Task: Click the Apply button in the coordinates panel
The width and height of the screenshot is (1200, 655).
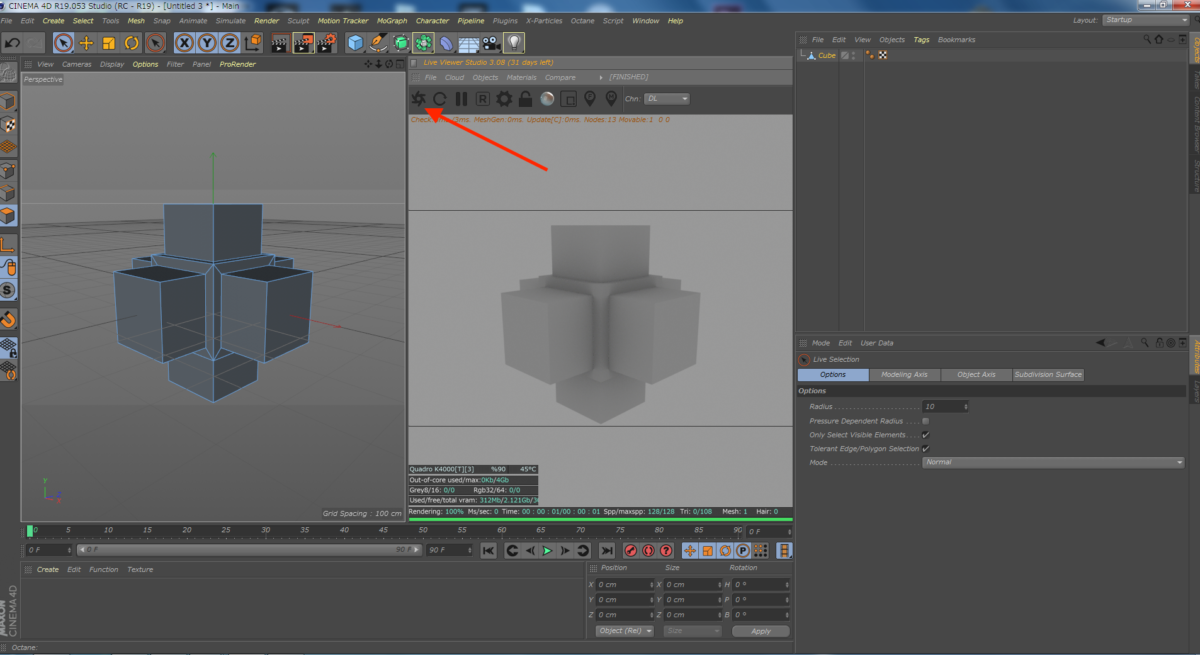Action: pyautogui.click(x=761, y=631)
